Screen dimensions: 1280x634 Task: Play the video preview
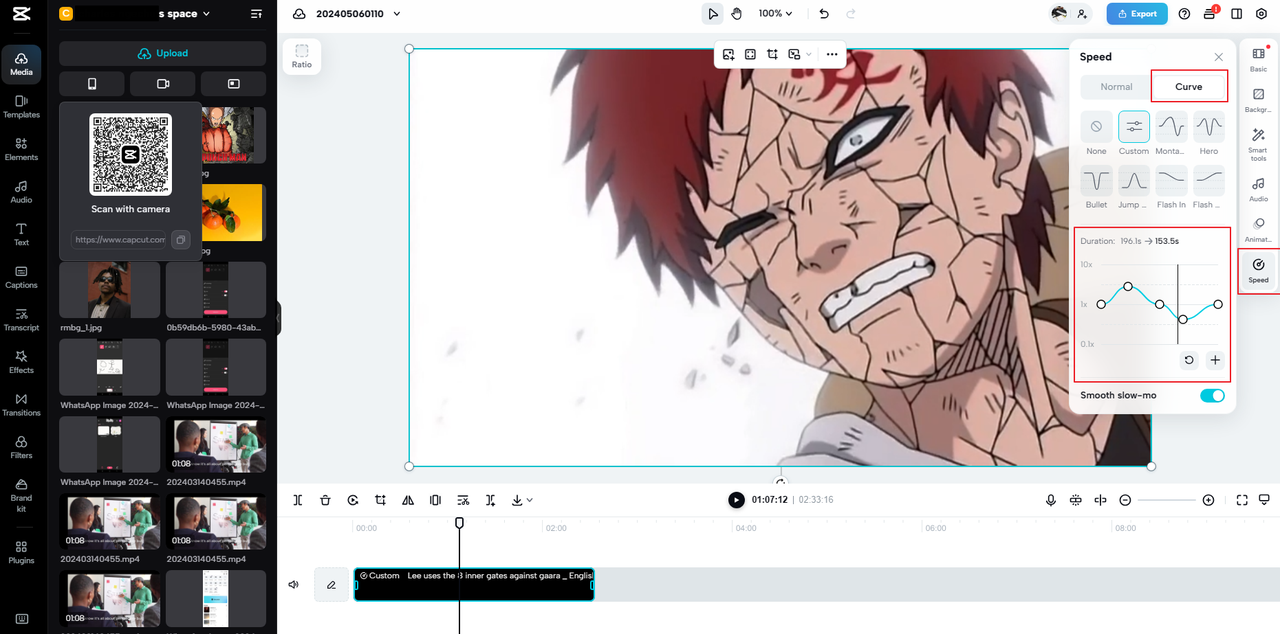pyautogui.click(x=736, y=500)
